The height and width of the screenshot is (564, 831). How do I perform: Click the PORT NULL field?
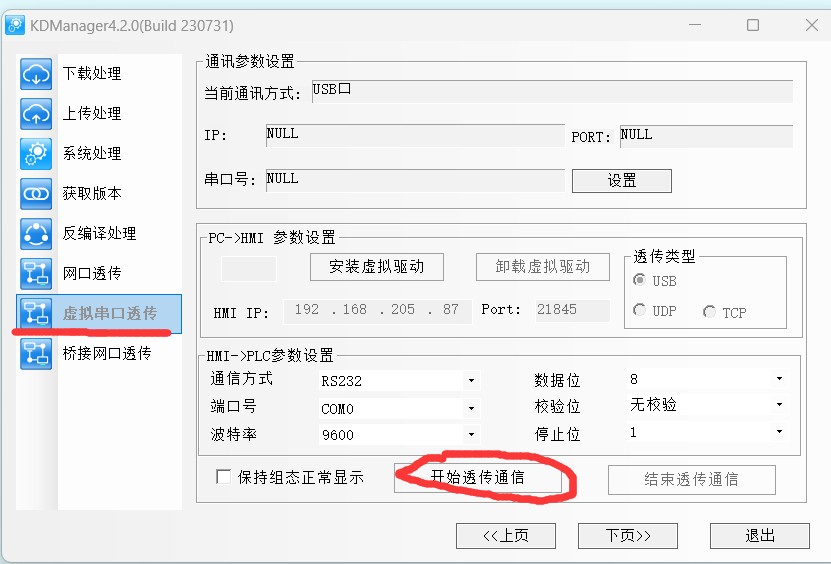(706, 136)
